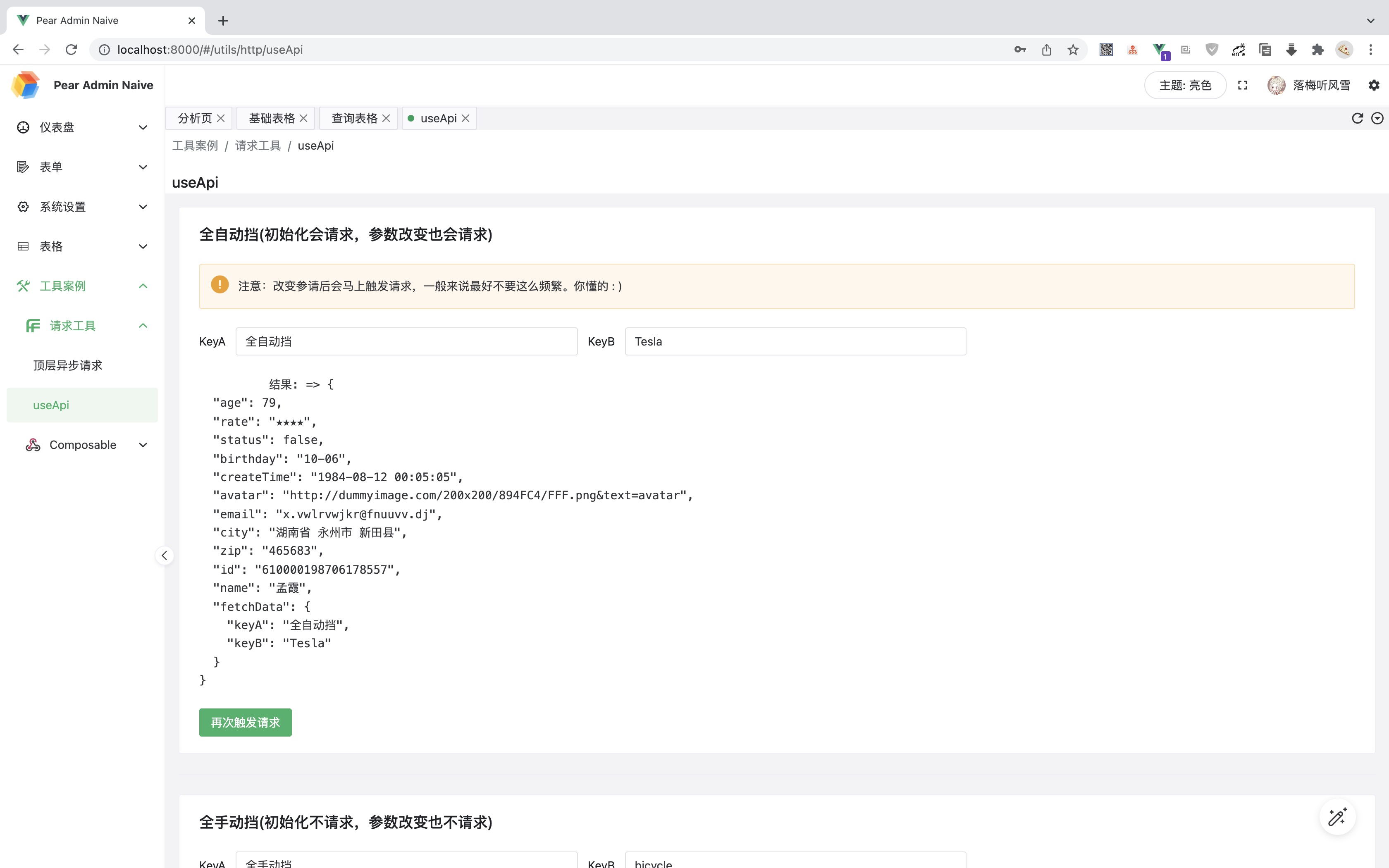The width and height of the screenshot is (1389, 868).
Task: Toggle theme via 主题: 亮色 button
Action: [1185, 85]
